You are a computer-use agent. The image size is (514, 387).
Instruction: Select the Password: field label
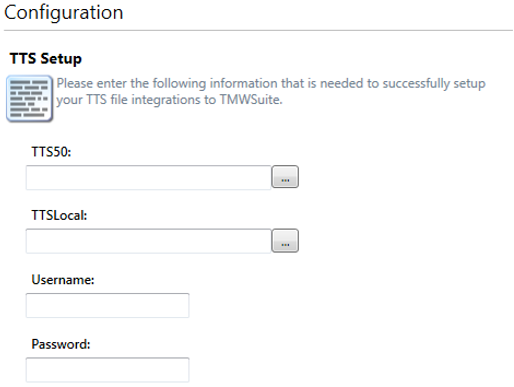[x=61, y=344]
